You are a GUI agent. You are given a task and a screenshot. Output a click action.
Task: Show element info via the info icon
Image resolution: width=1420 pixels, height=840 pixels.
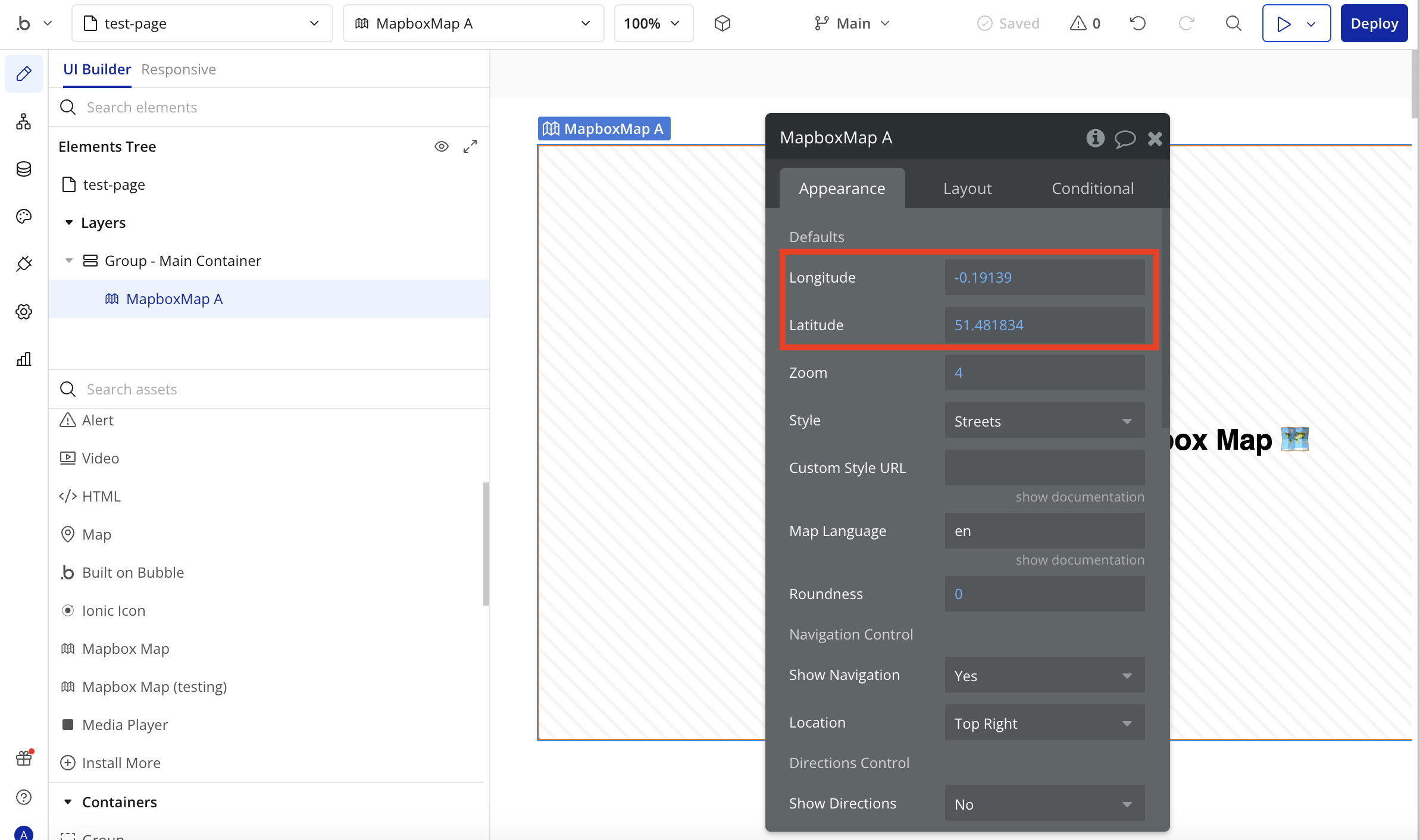pos(1095,138)
